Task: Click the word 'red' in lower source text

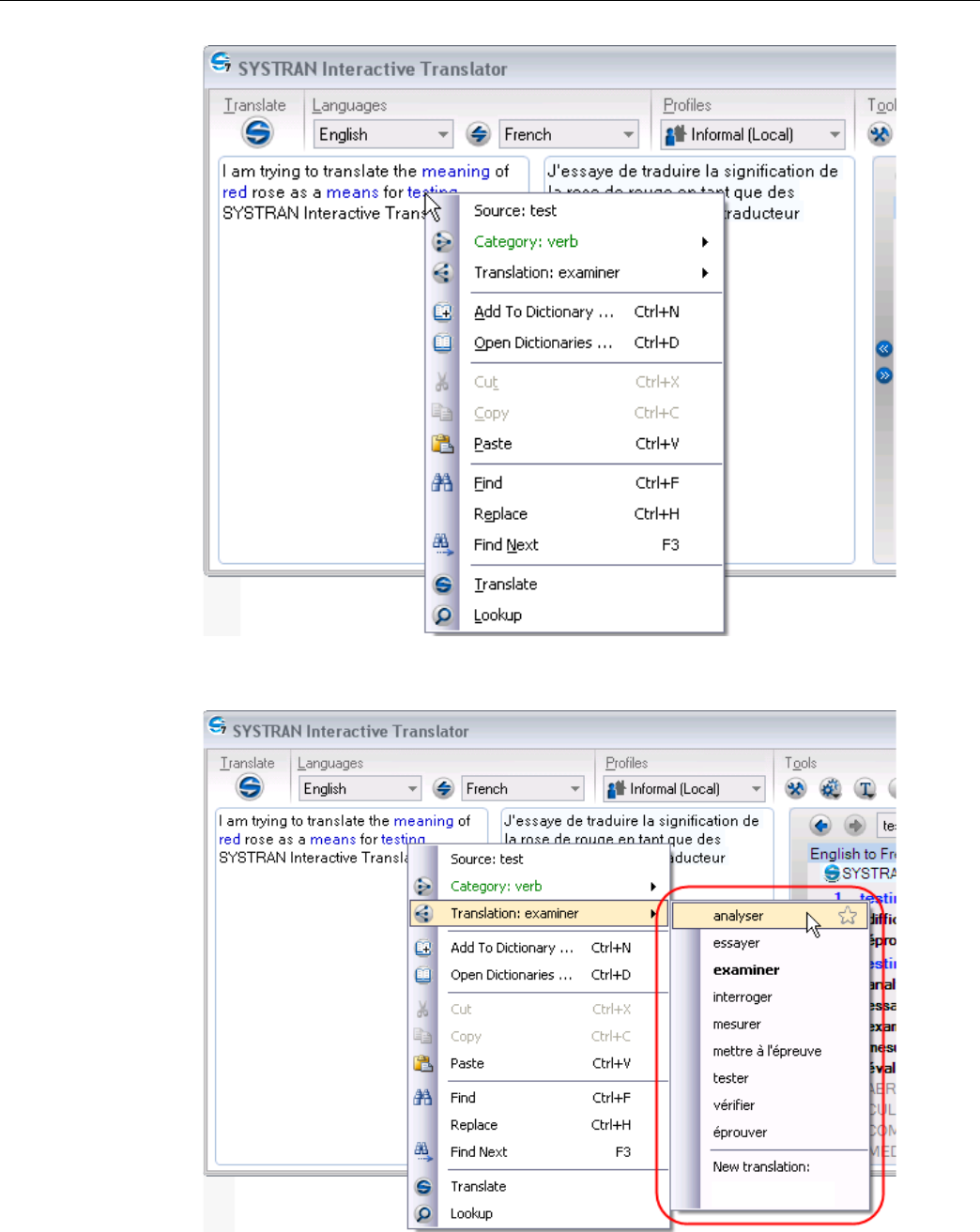Action: pyautogui.click(x=230, y=840)
